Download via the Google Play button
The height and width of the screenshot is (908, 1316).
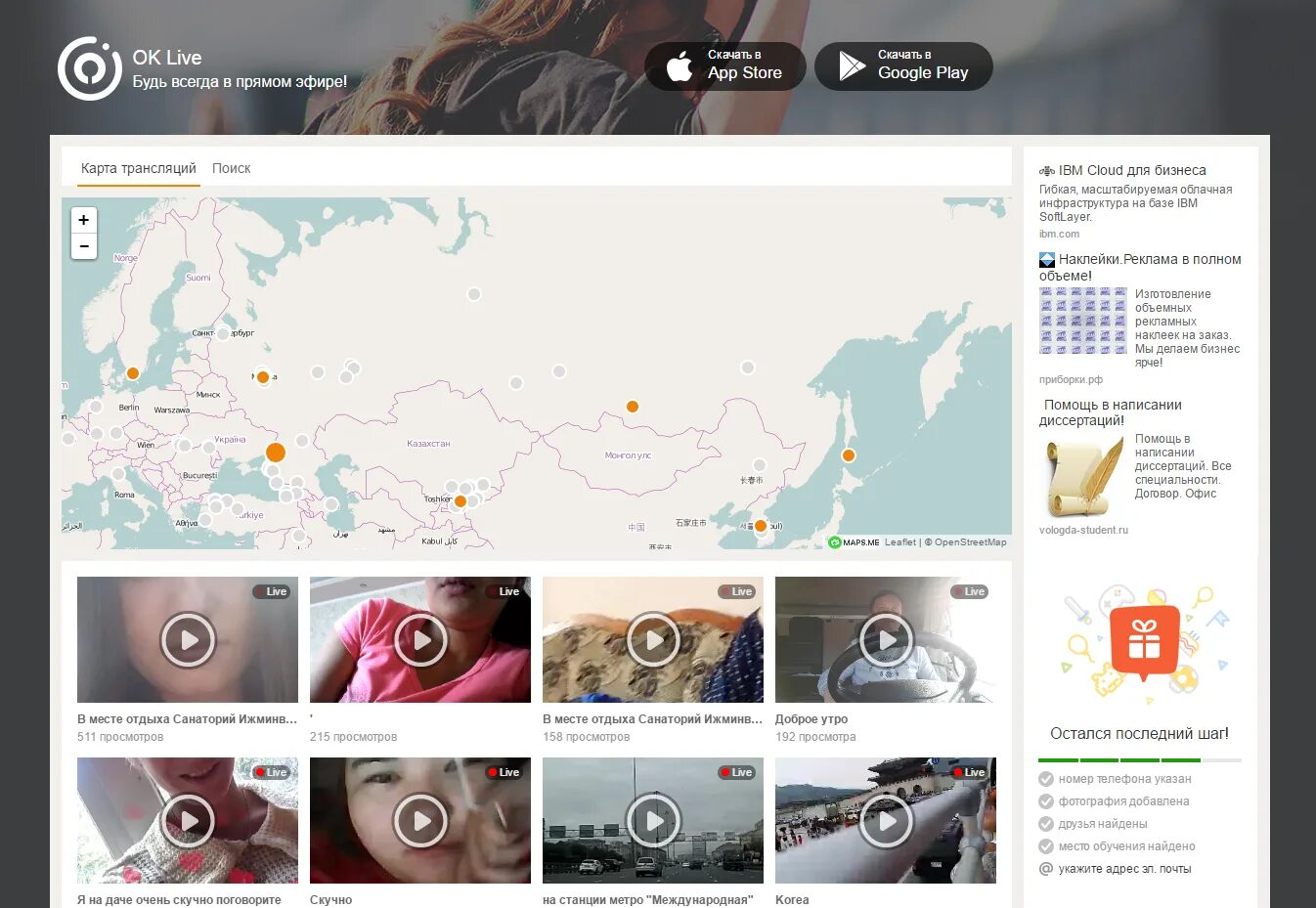903,66
